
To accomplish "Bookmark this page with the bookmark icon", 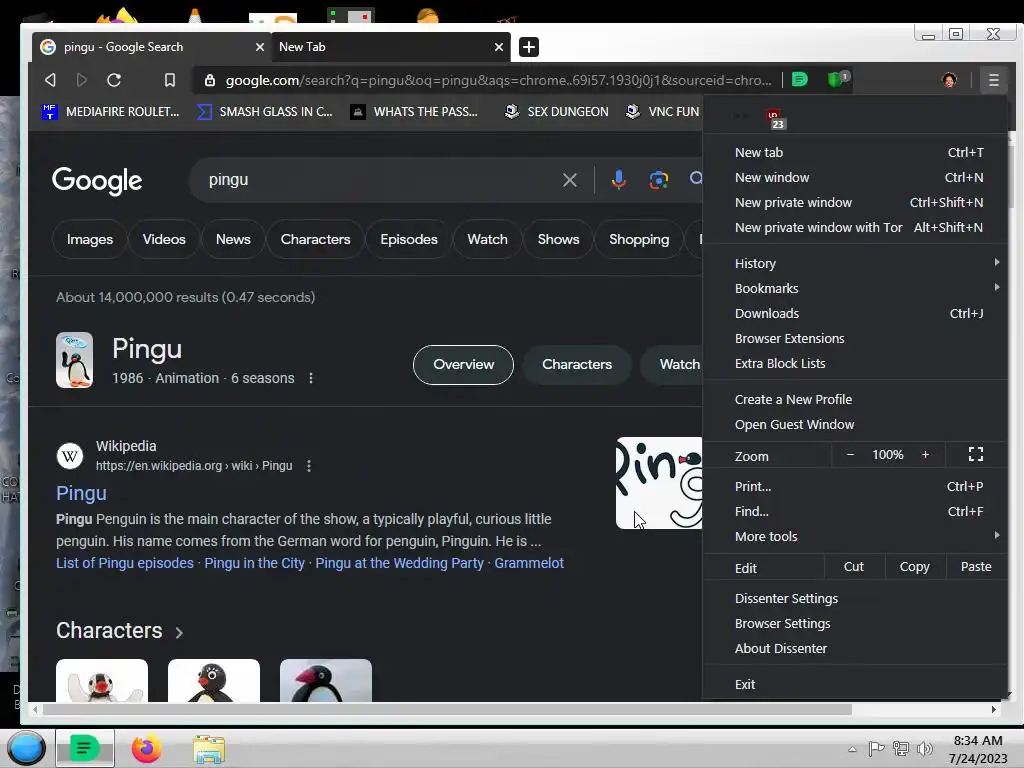I will pyautogui.click(x=170, y=80).
